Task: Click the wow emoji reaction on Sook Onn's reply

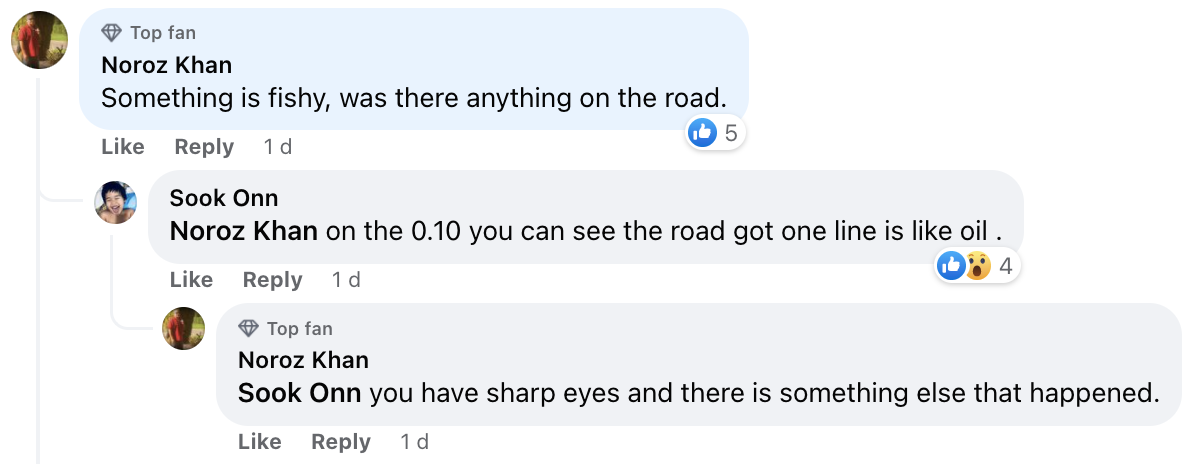Action: click(x=978, y=265)
